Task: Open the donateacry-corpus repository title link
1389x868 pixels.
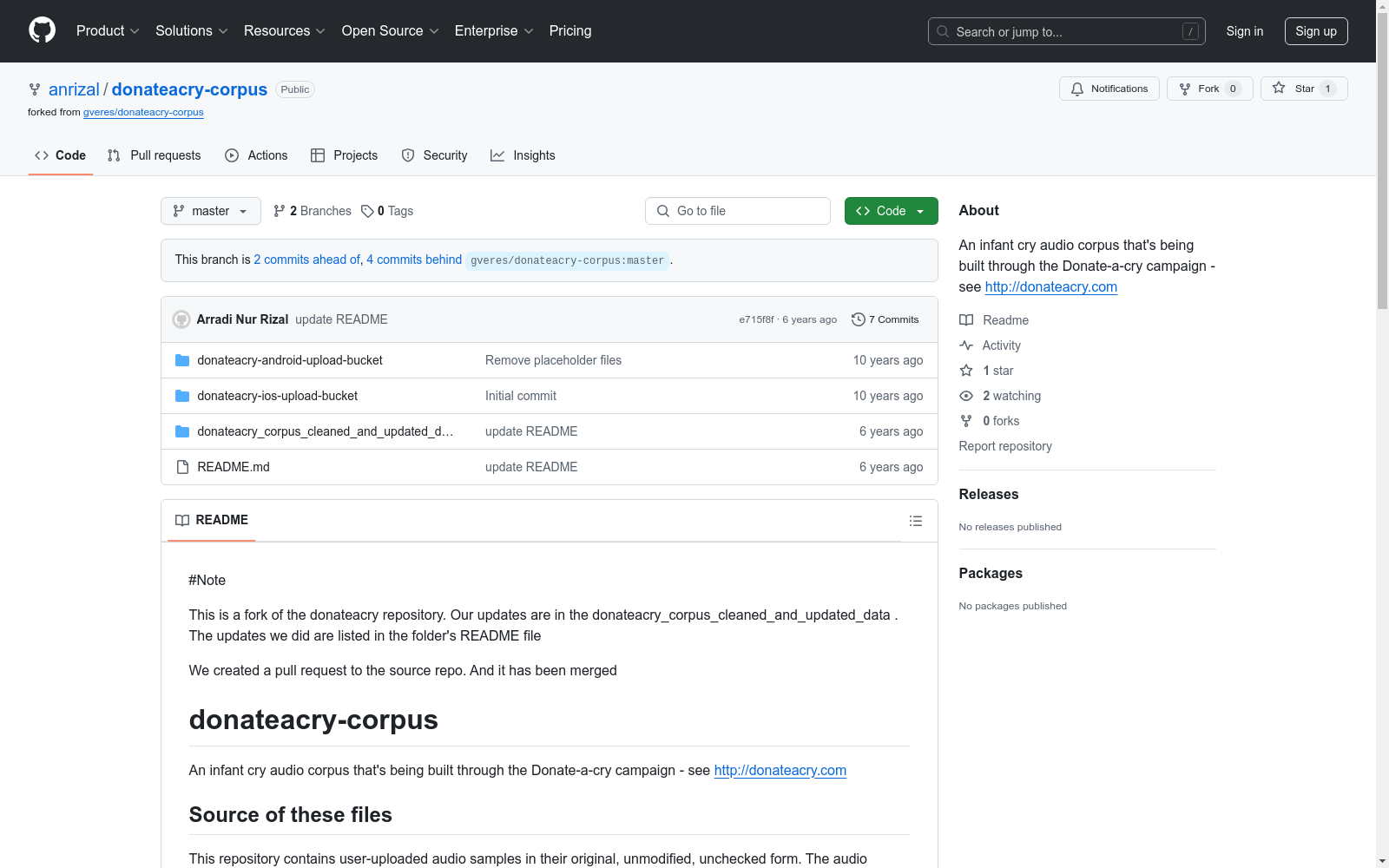Action: (189, 89)
